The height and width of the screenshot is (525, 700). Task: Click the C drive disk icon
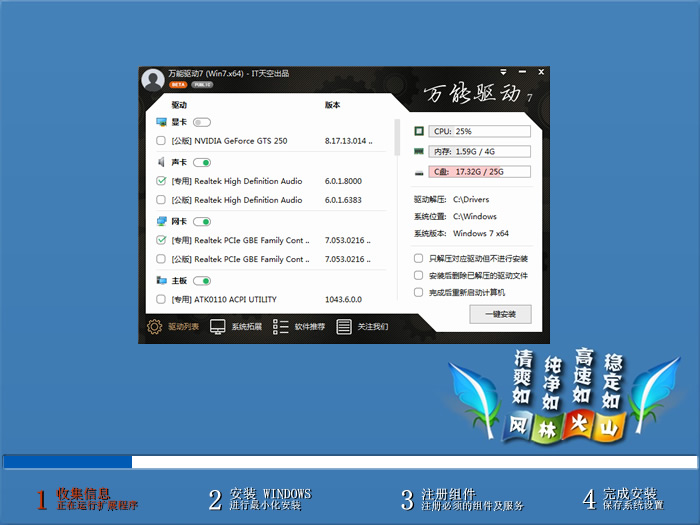pyautogui.click(x=419, y=172)
